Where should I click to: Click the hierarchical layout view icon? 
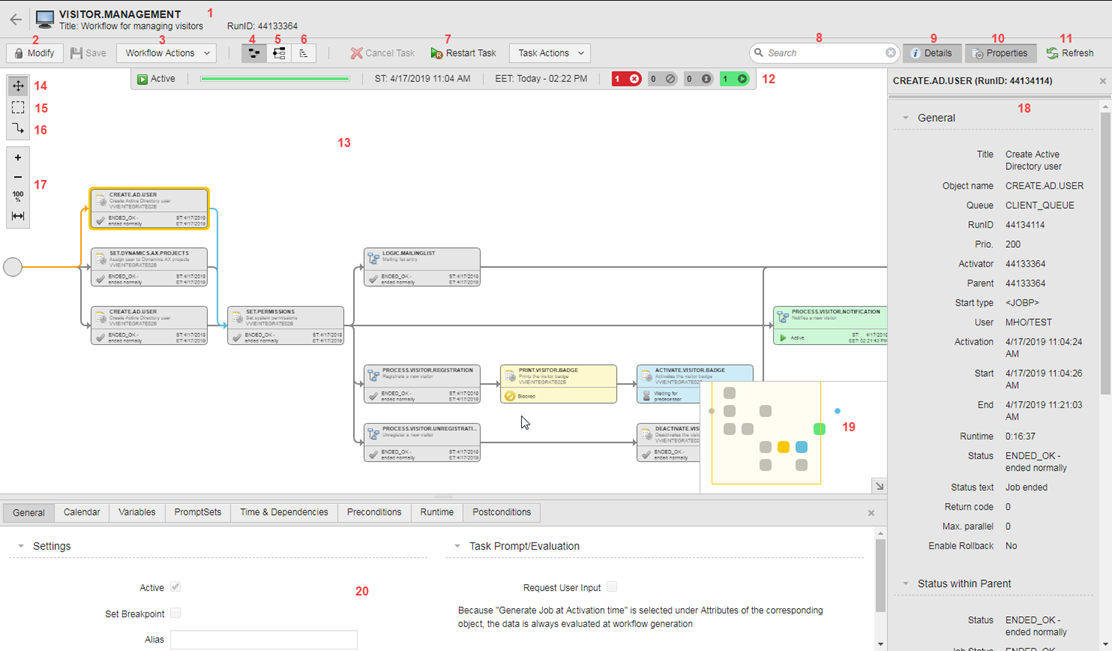(278, 52)
